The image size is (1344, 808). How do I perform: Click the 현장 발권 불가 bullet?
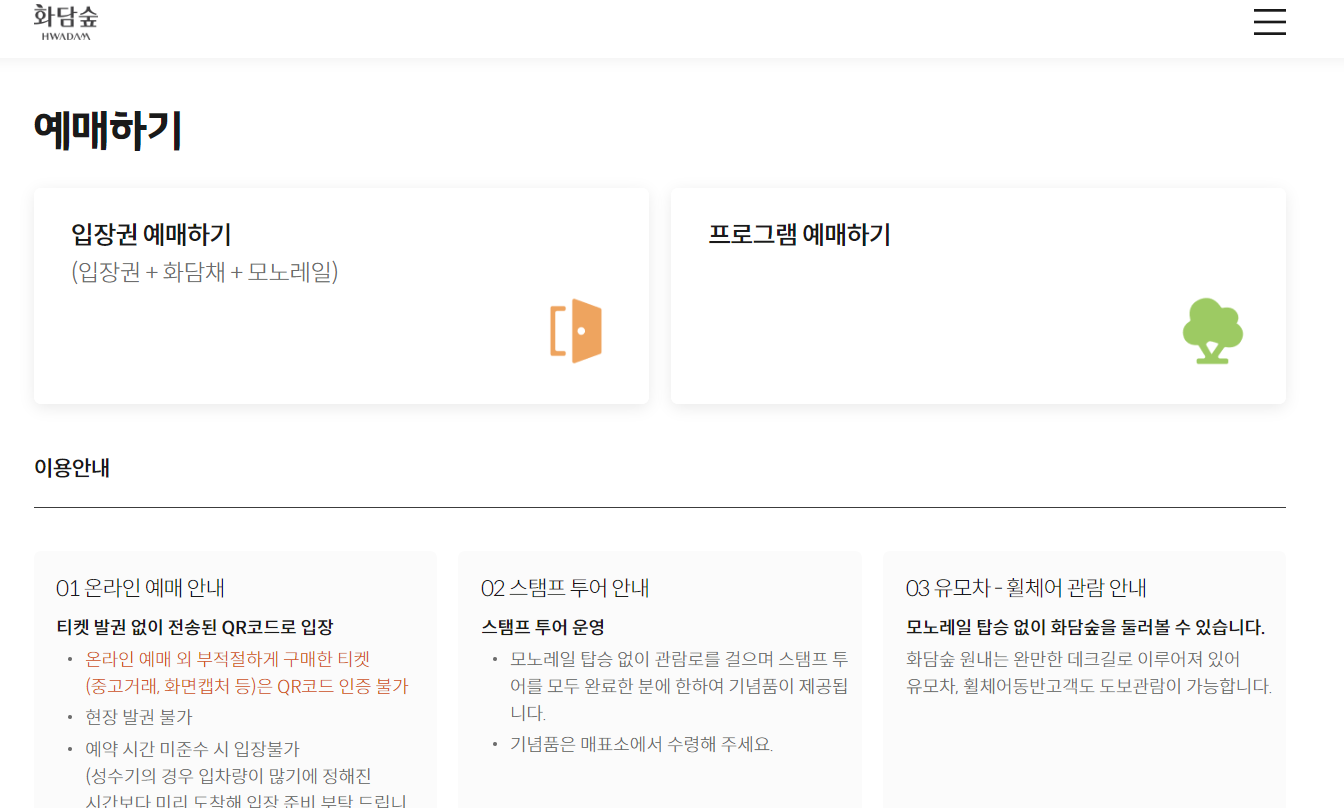pos(139,717)
